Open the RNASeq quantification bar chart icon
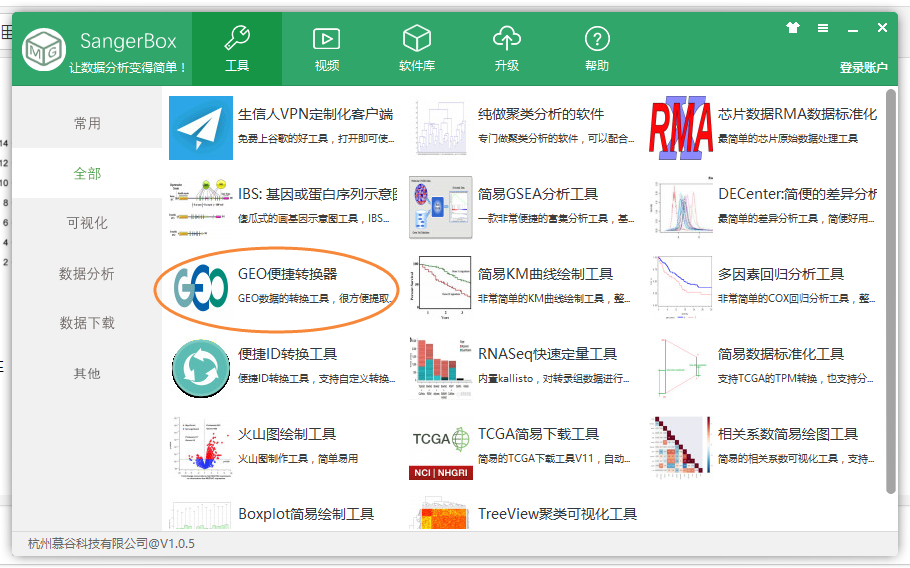910x568 pixels. [441, 368]
